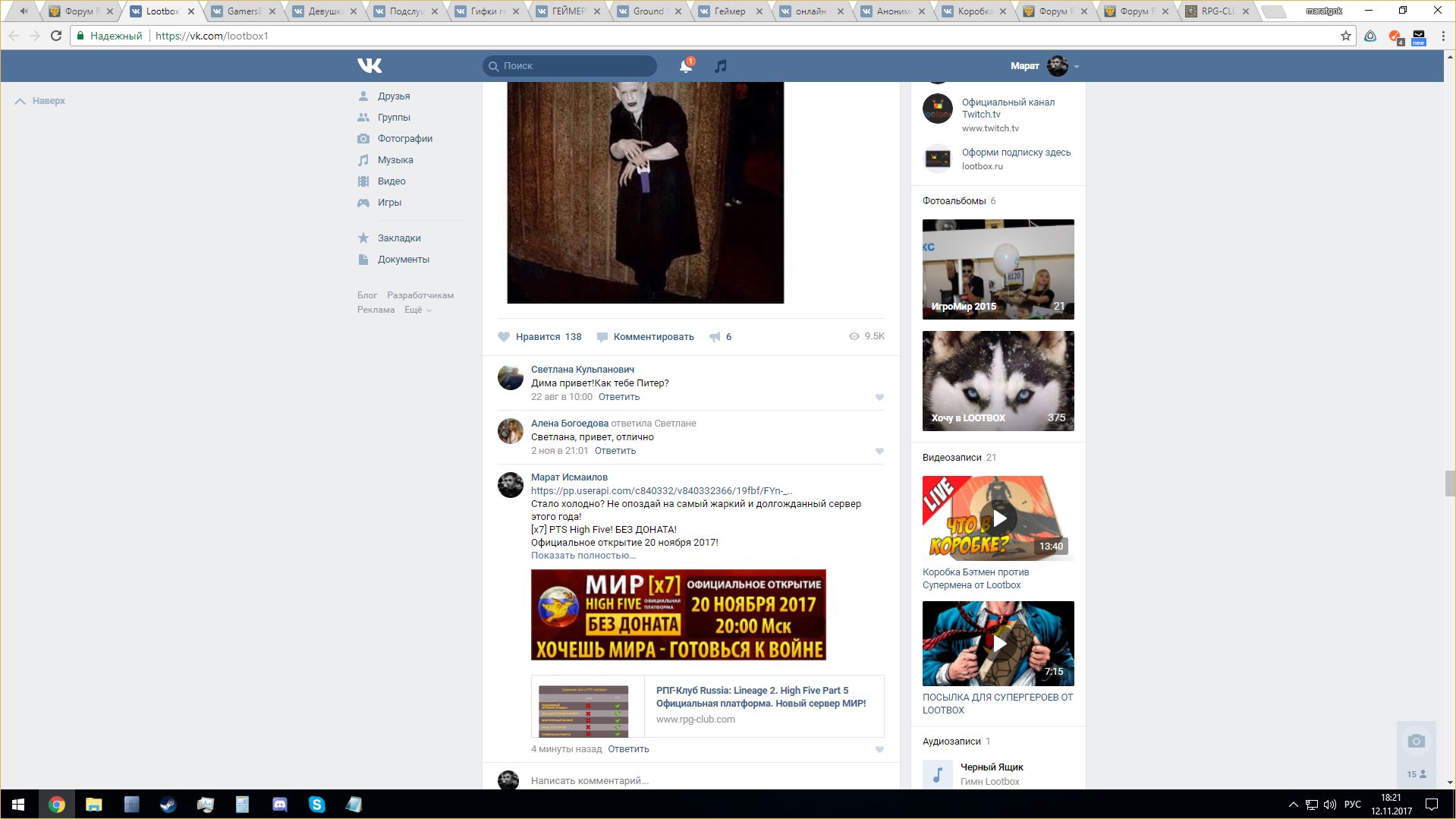Expand the Ещё footer menu

tap(417, 310)
